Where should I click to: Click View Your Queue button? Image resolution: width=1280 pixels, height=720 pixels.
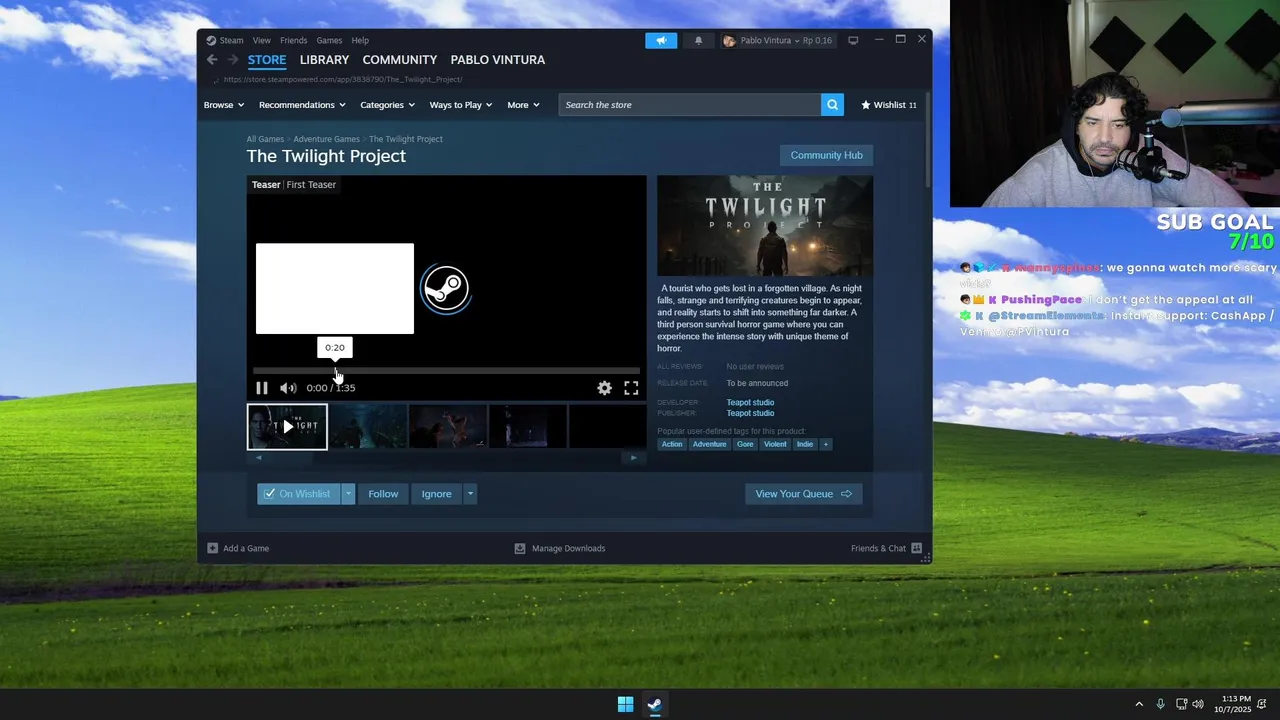pos(803,494)
